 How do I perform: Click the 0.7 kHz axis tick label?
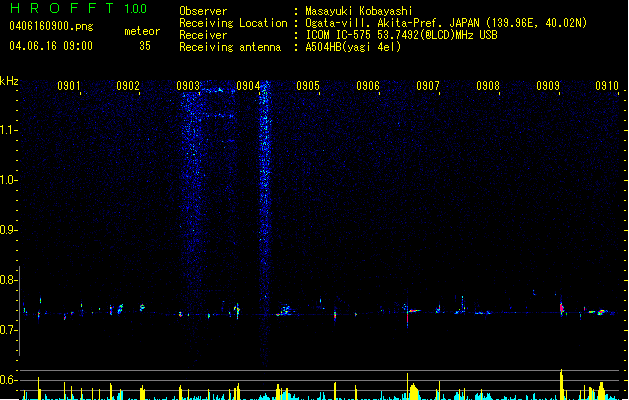point(8,330)
